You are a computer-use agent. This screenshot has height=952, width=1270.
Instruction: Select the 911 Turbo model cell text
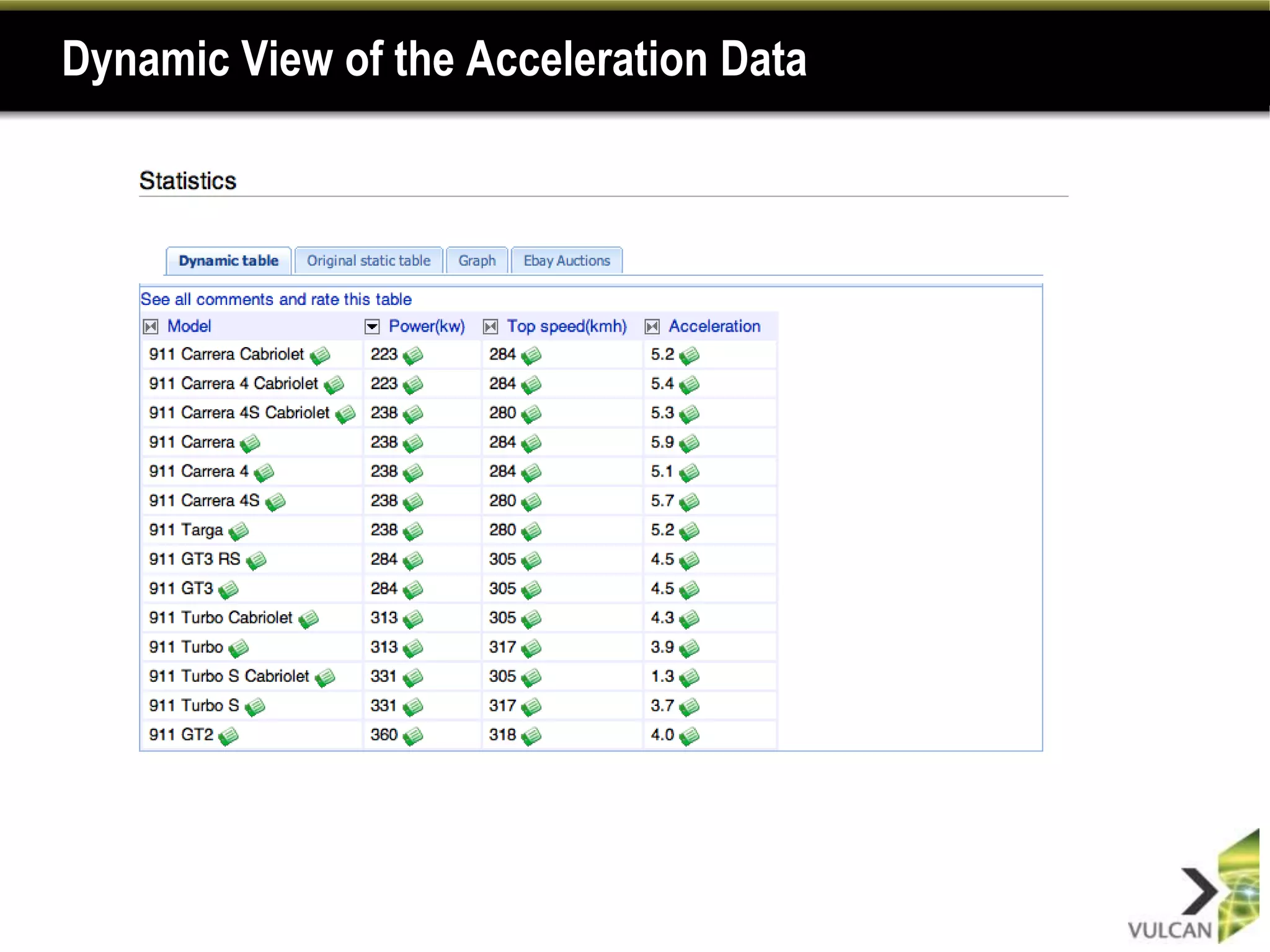(x=186, y=646)
